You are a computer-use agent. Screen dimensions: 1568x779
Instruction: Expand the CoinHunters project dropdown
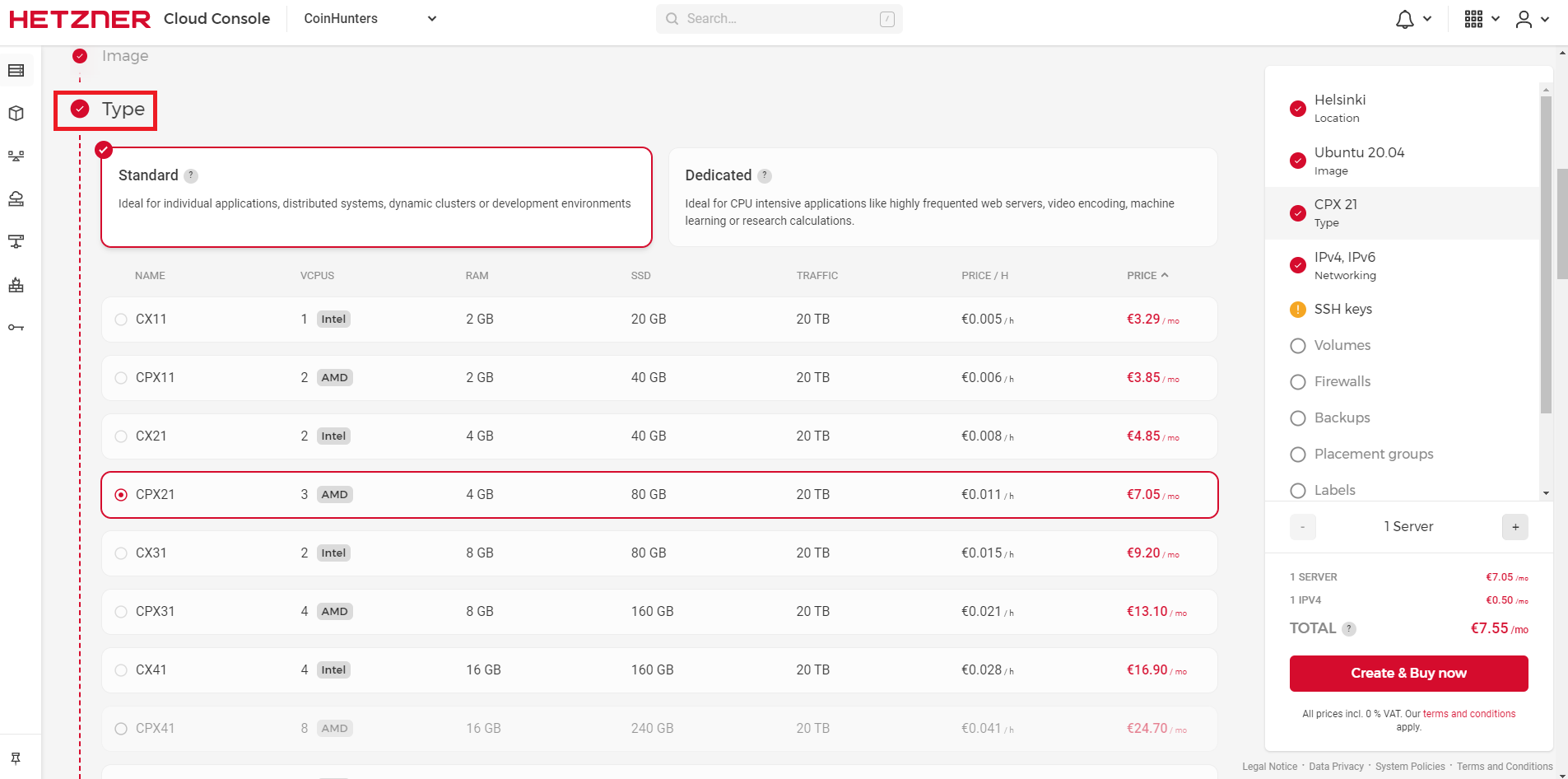(x=370, y=19)
